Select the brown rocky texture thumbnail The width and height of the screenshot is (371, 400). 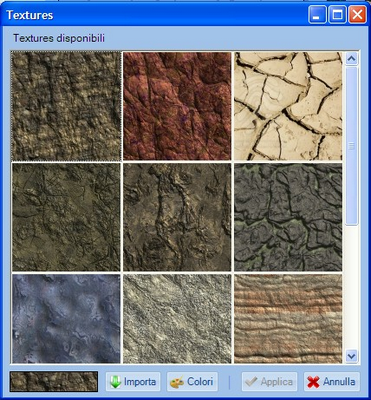click(66, 106)
